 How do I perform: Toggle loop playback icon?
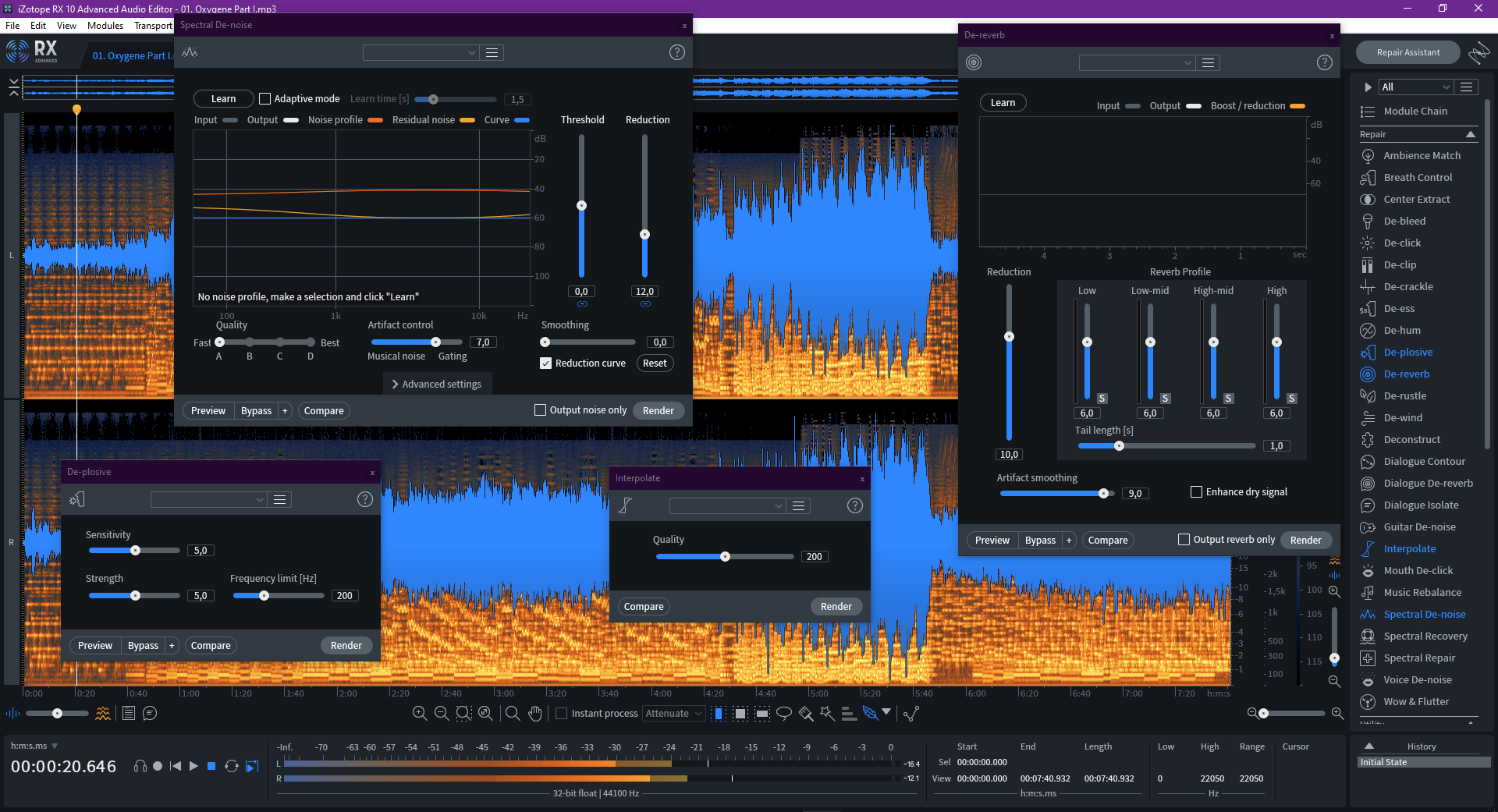click(232, 766)
